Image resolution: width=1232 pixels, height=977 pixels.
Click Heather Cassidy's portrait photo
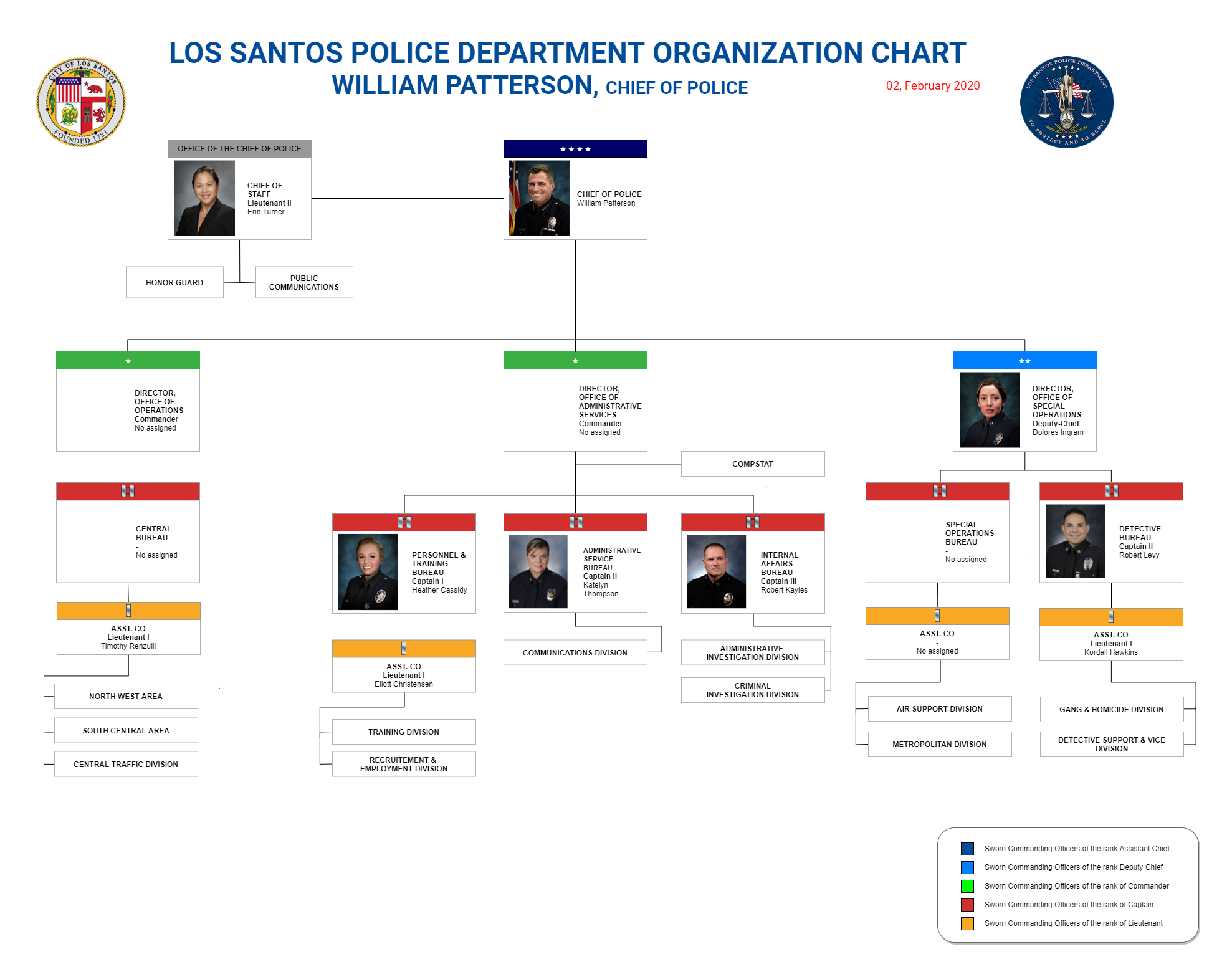click(367, 571)
